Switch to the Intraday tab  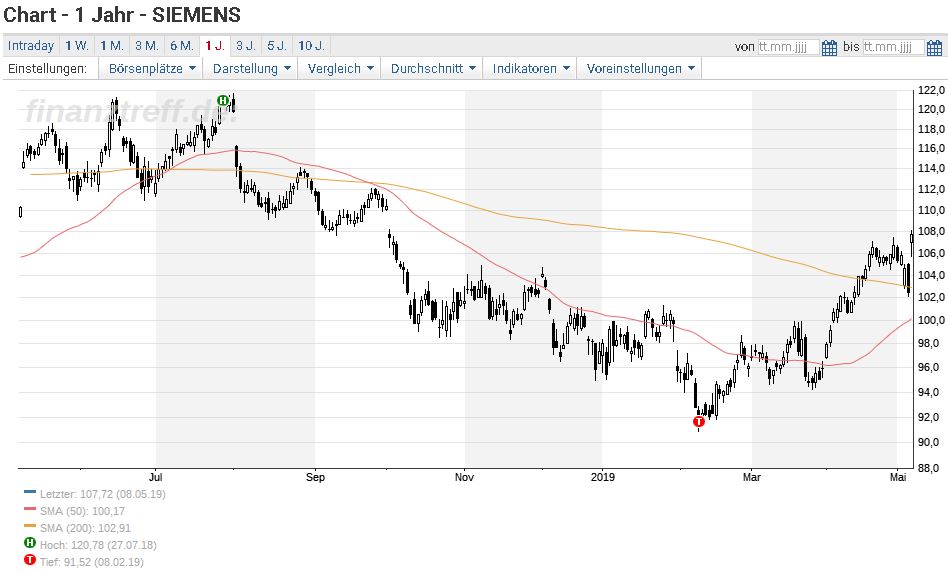[31, 46]
